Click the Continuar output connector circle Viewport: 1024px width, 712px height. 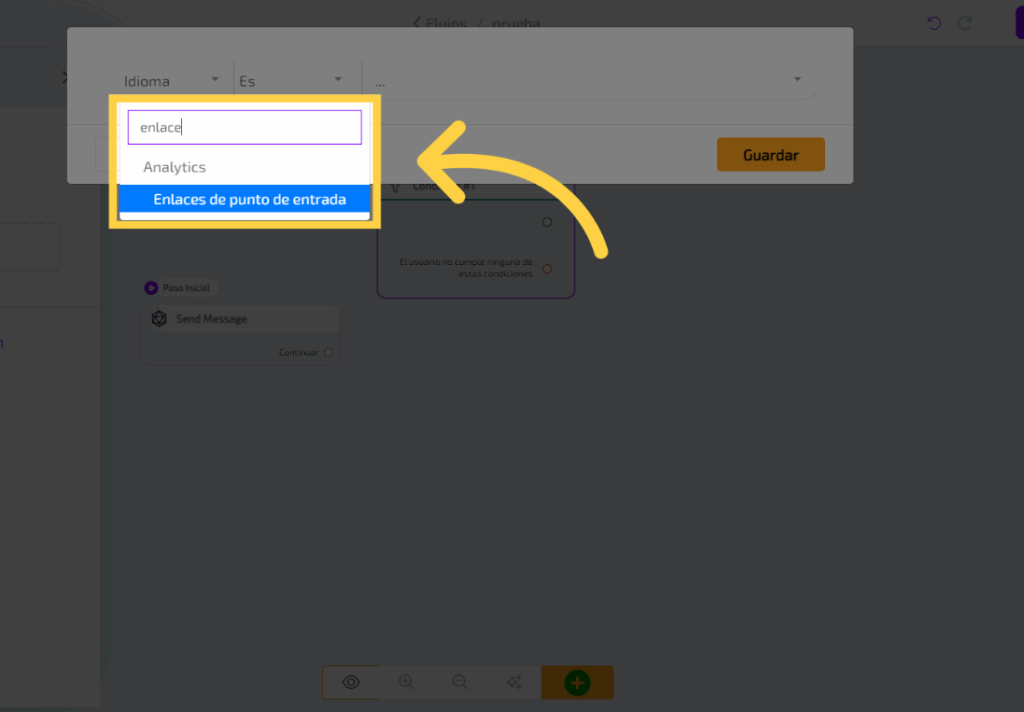(x=328, y=352)
